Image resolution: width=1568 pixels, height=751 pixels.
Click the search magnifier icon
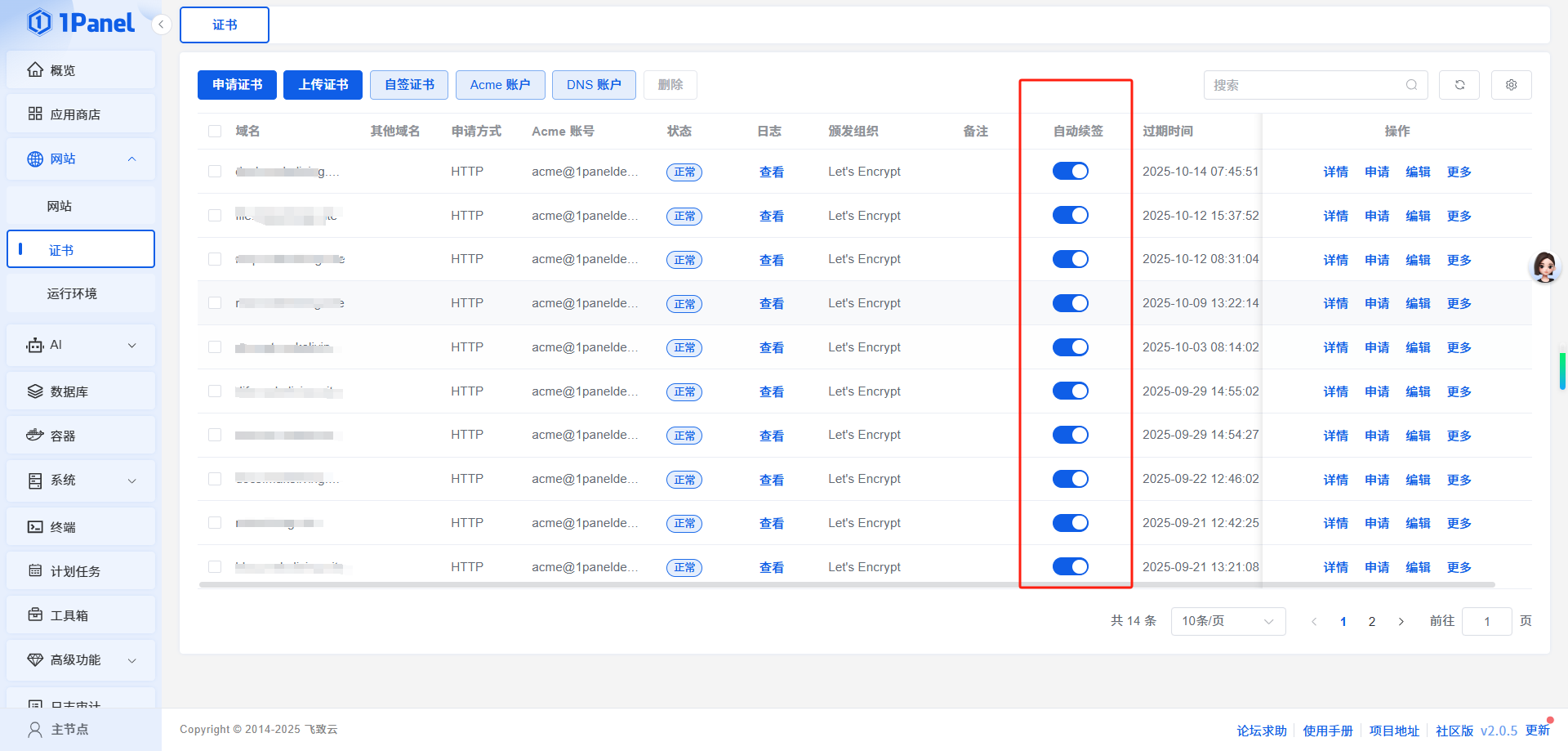coord(1411,85)
